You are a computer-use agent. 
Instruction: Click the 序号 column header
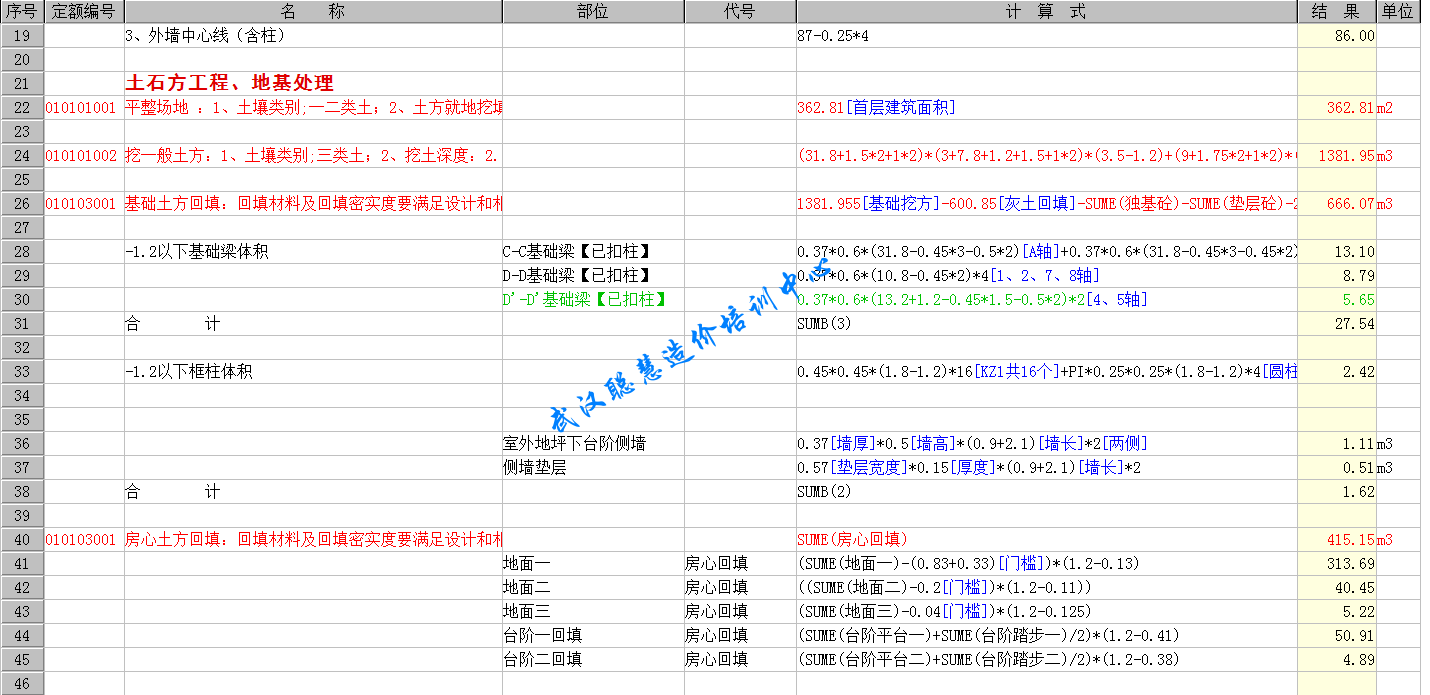(22, 12)
